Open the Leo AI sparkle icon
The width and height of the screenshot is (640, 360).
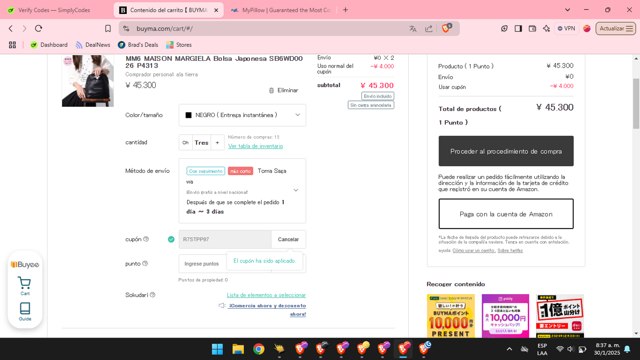coord(547,29)
